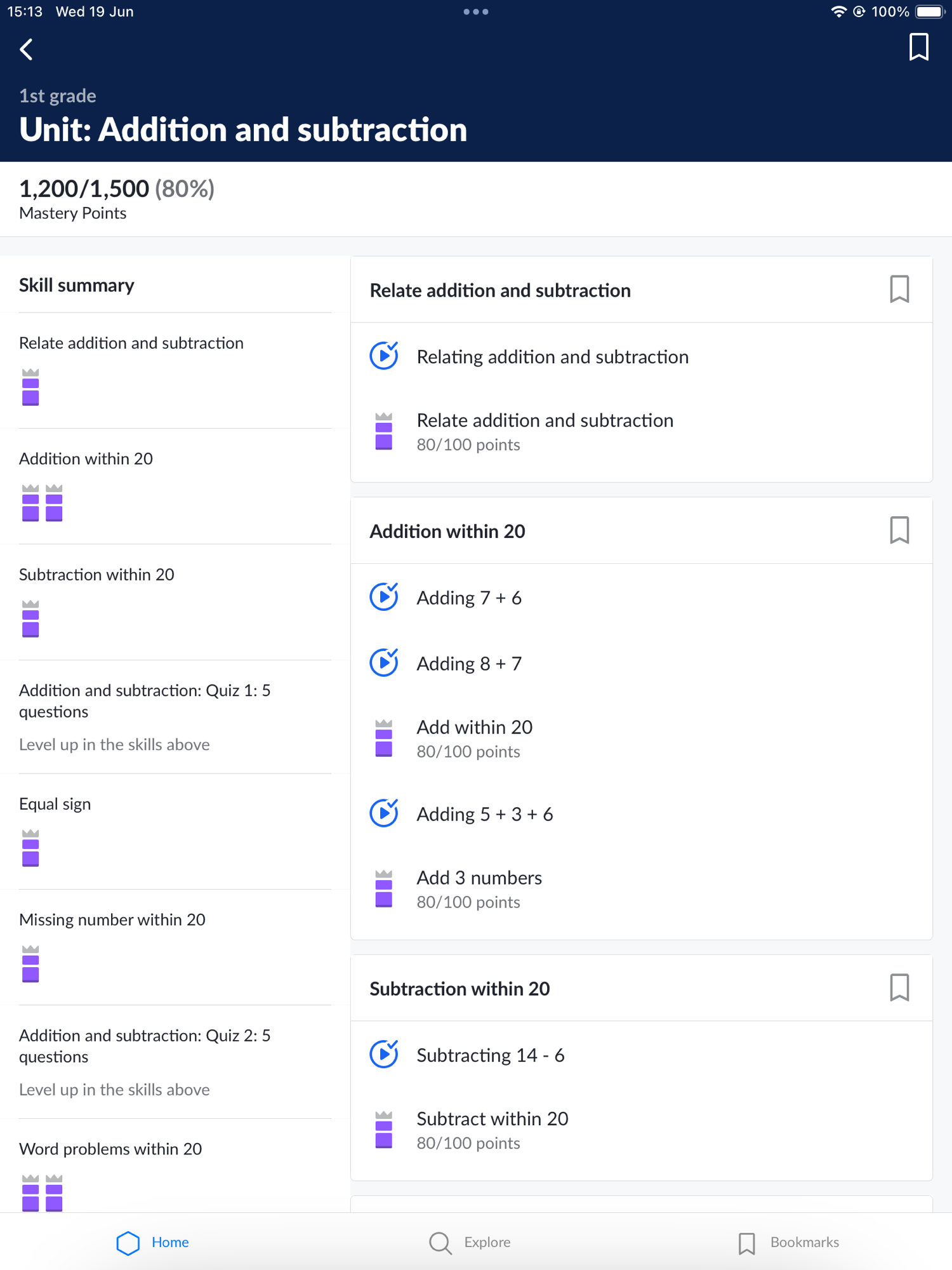952x1270 pixels.
Task: Switch to the Explore tab
Action: coord(470,1243)
